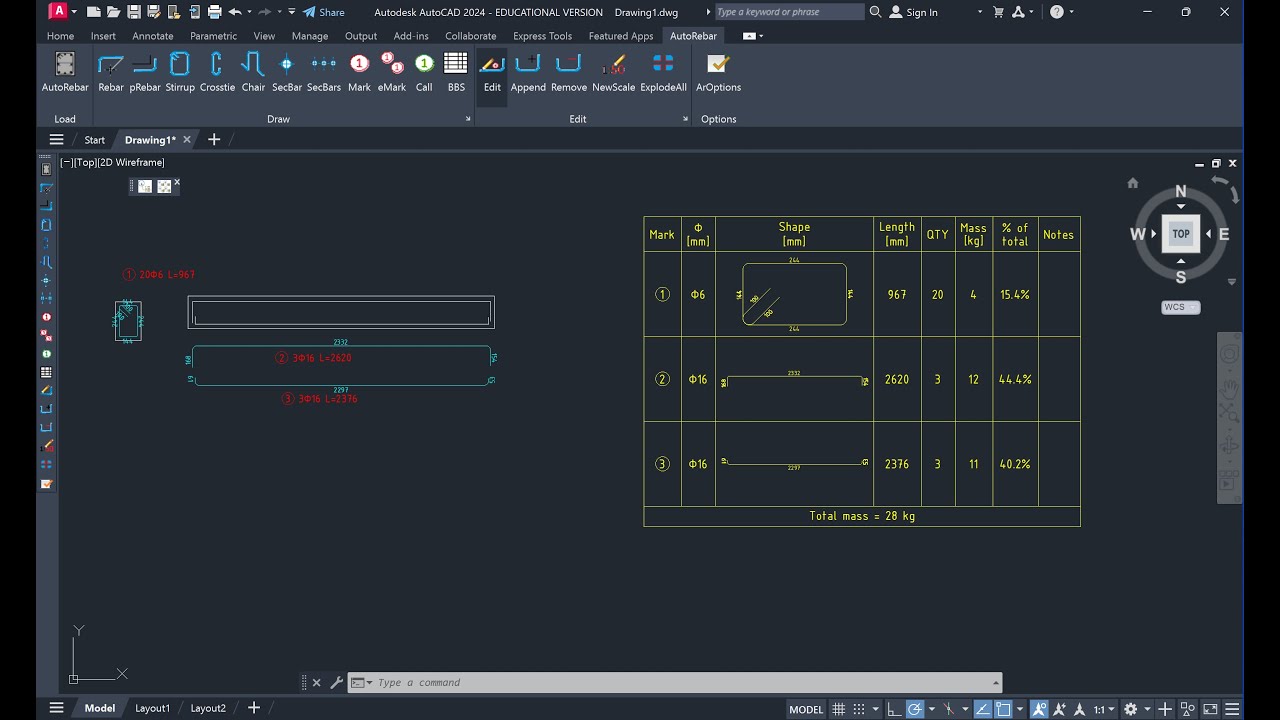Switch to the Parametric ribbon tab
Screen dimensions: 1280x720
(x=213, y=36)
